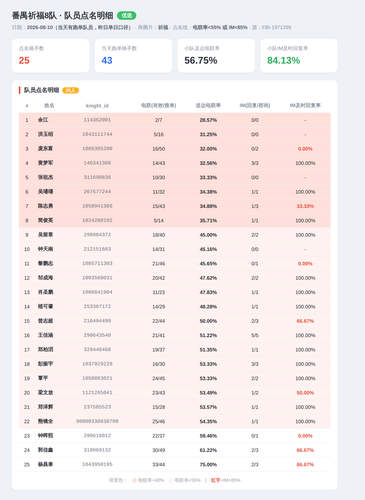365x500 pixels.
Task: Click the 61.22% rate cell
Action: click(208, 450)
